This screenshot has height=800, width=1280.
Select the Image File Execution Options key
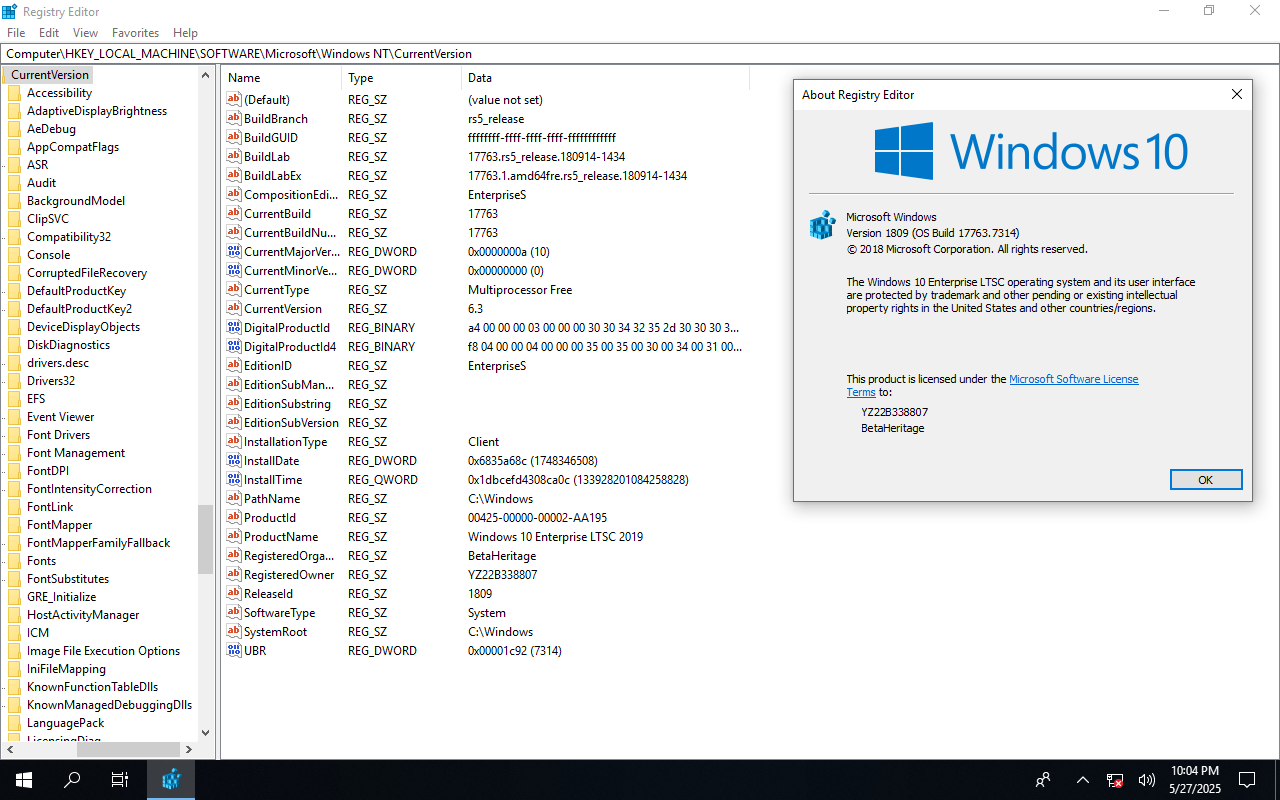tap(103, 651)
